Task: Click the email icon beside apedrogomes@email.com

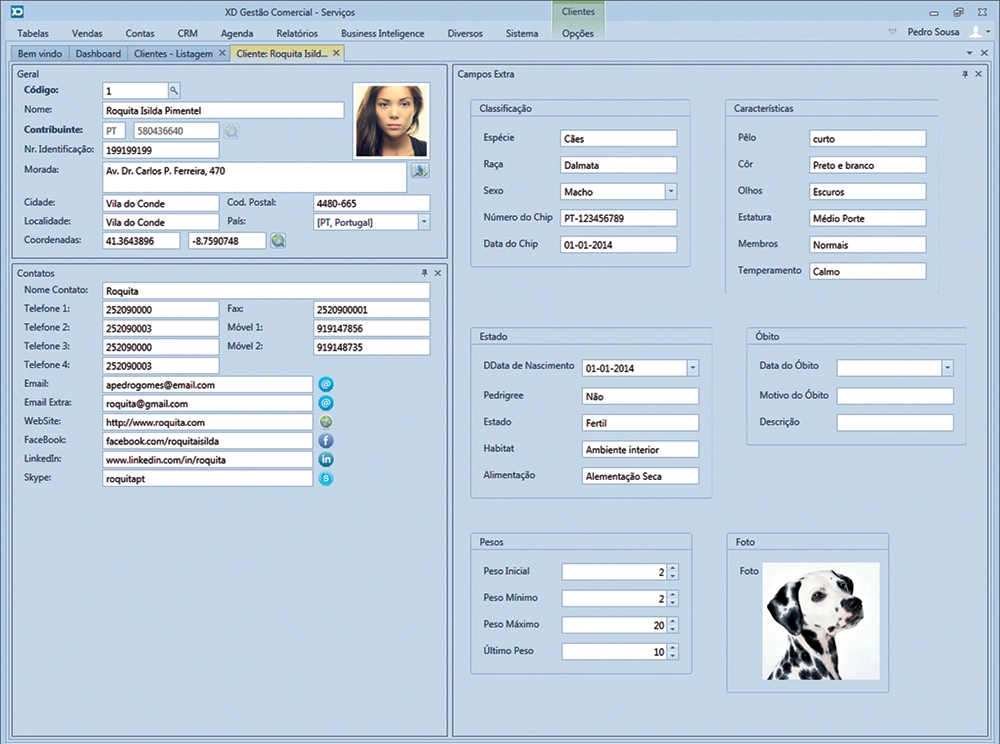Action: click(325, 384)
